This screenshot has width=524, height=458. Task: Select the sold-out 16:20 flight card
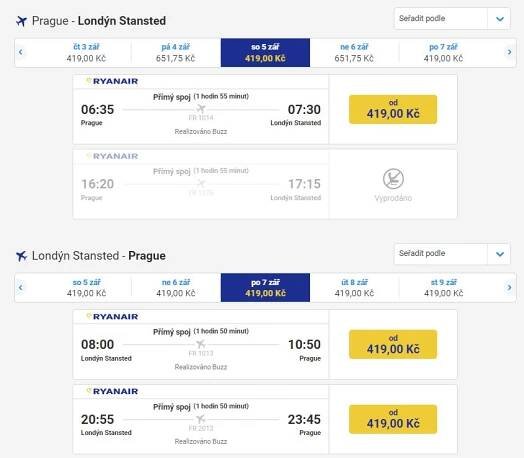(265, 184)
